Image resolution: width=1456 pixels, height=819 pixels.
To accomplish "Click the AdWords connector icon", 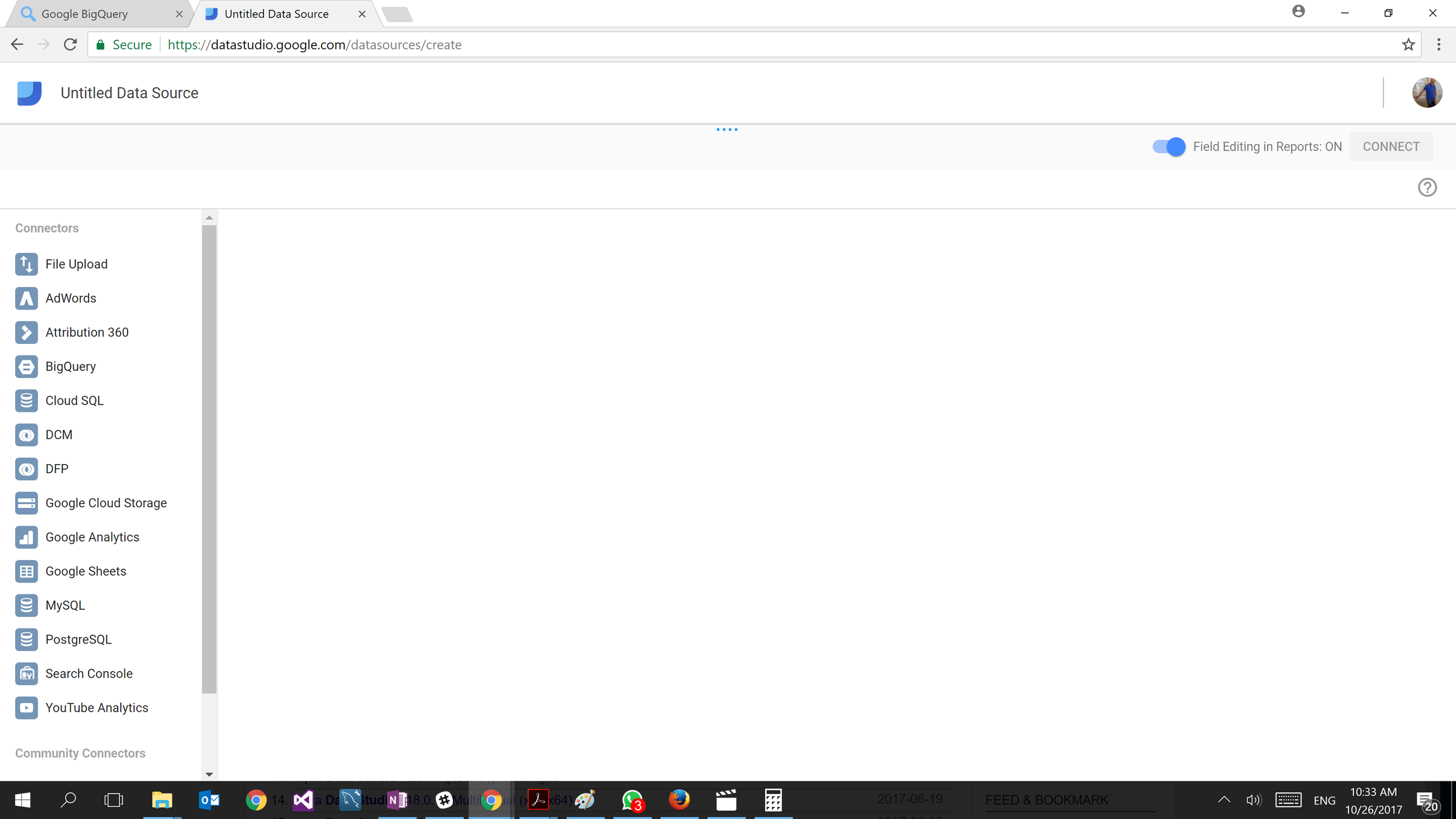I will tap(26, 298).
